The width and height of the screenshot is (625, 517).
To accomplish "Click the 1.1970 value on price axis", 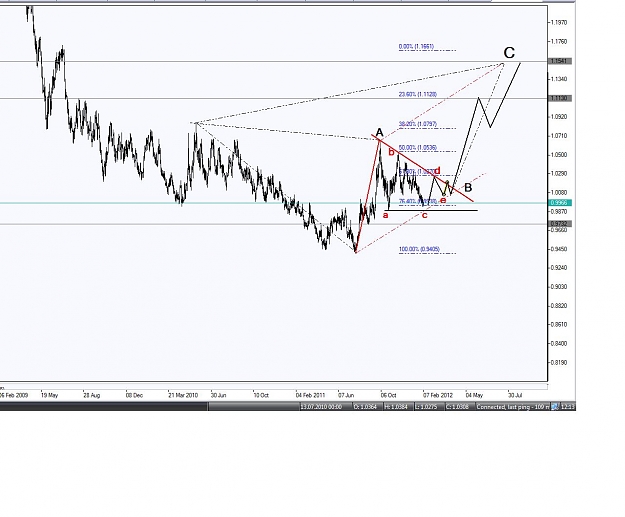I will pyautogui.click(x=558, y=23).
